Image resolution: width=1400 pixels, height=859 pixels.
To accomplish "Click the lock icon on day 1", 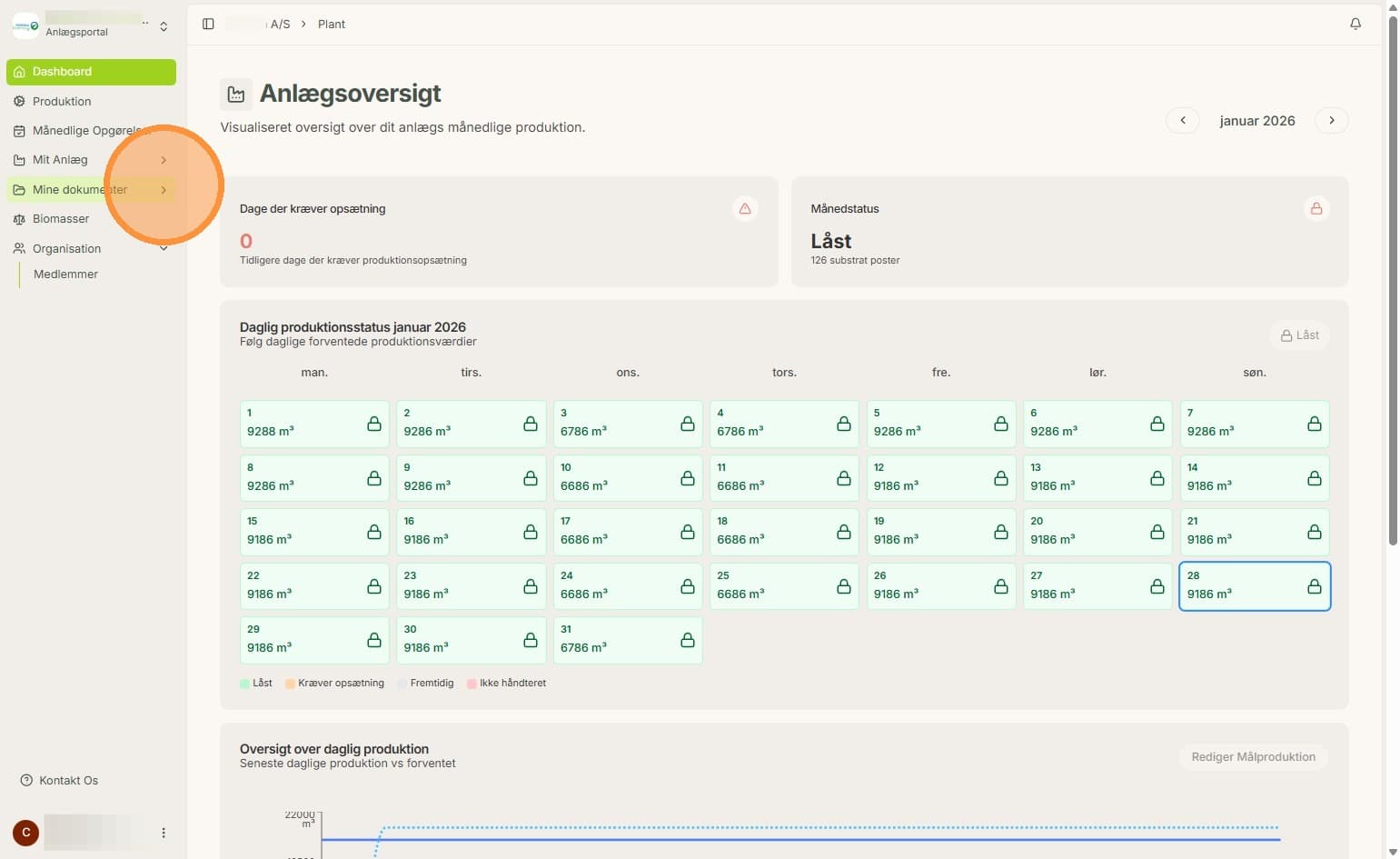I will point(374,424).
